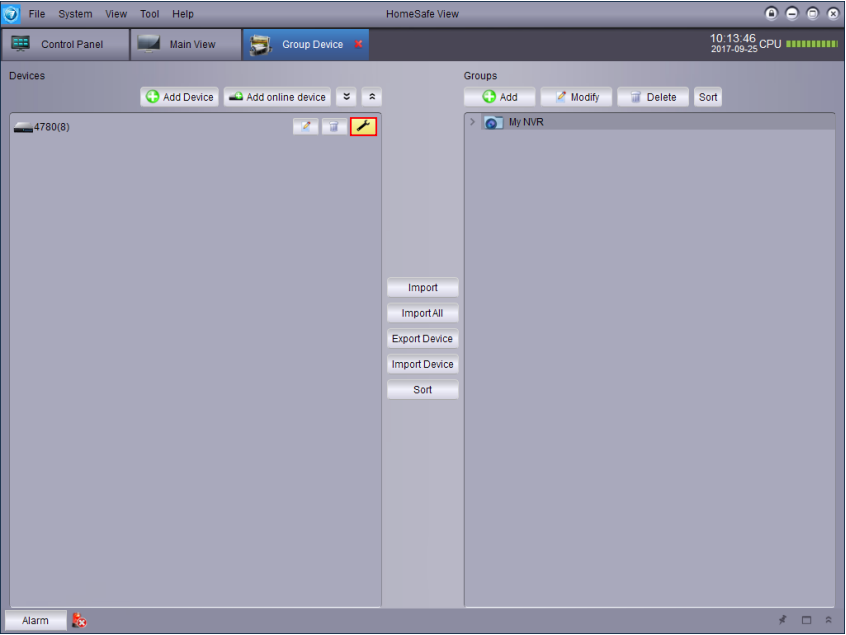Screen dimensions: 846x635
Task: Click the Add Device button
Action: [179, 97]
